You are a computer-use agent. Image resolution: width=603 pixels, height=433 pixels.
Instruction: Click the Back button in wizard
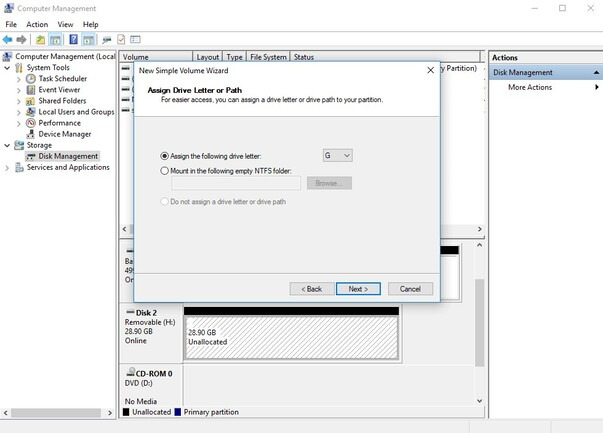[x=311, y=289]
